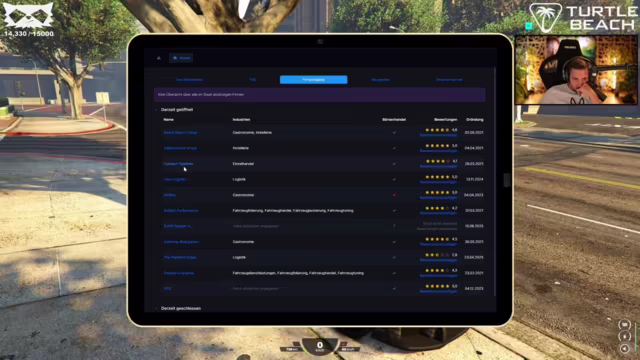The width and height of the screenshot is (640, 360).
Task: Click Börsenhandel checkmark in 13.11.2024 row
Action: click(x=394, y=179)
